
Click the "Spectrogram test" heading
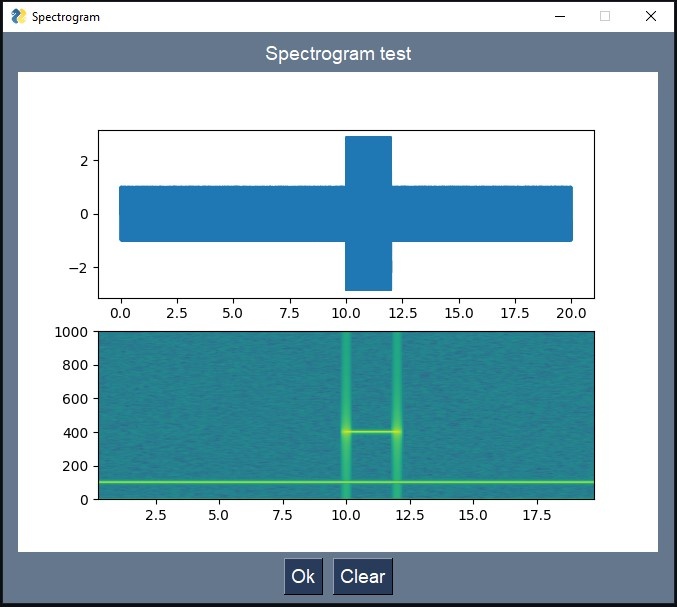338,54
